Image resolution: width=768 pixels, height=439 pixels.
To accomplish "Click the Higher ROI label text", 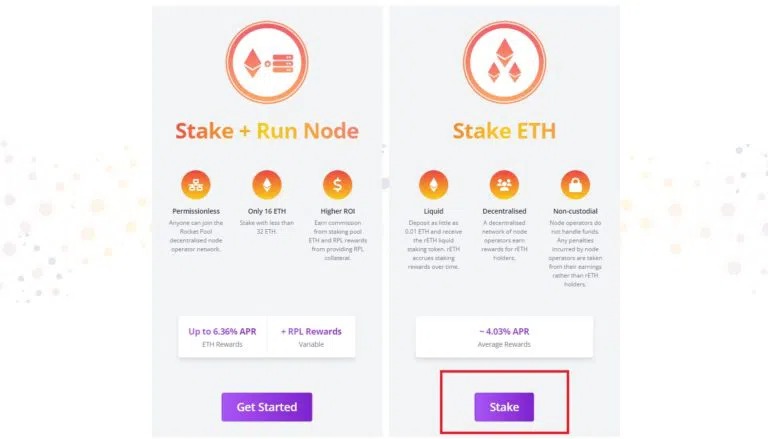I will click(x=337, y=211).
